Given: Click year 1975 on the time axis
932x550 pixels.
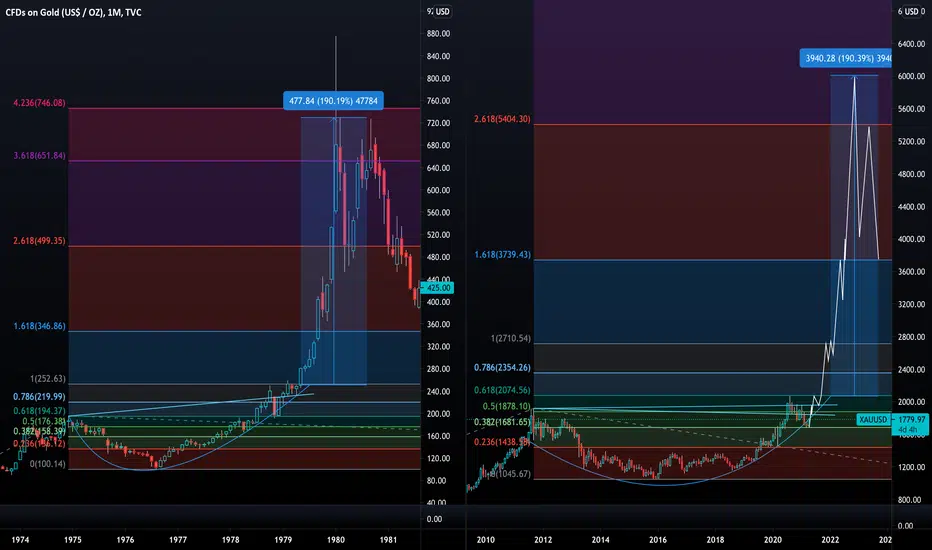Looking at the screenshot, I should tap(73, 540).
